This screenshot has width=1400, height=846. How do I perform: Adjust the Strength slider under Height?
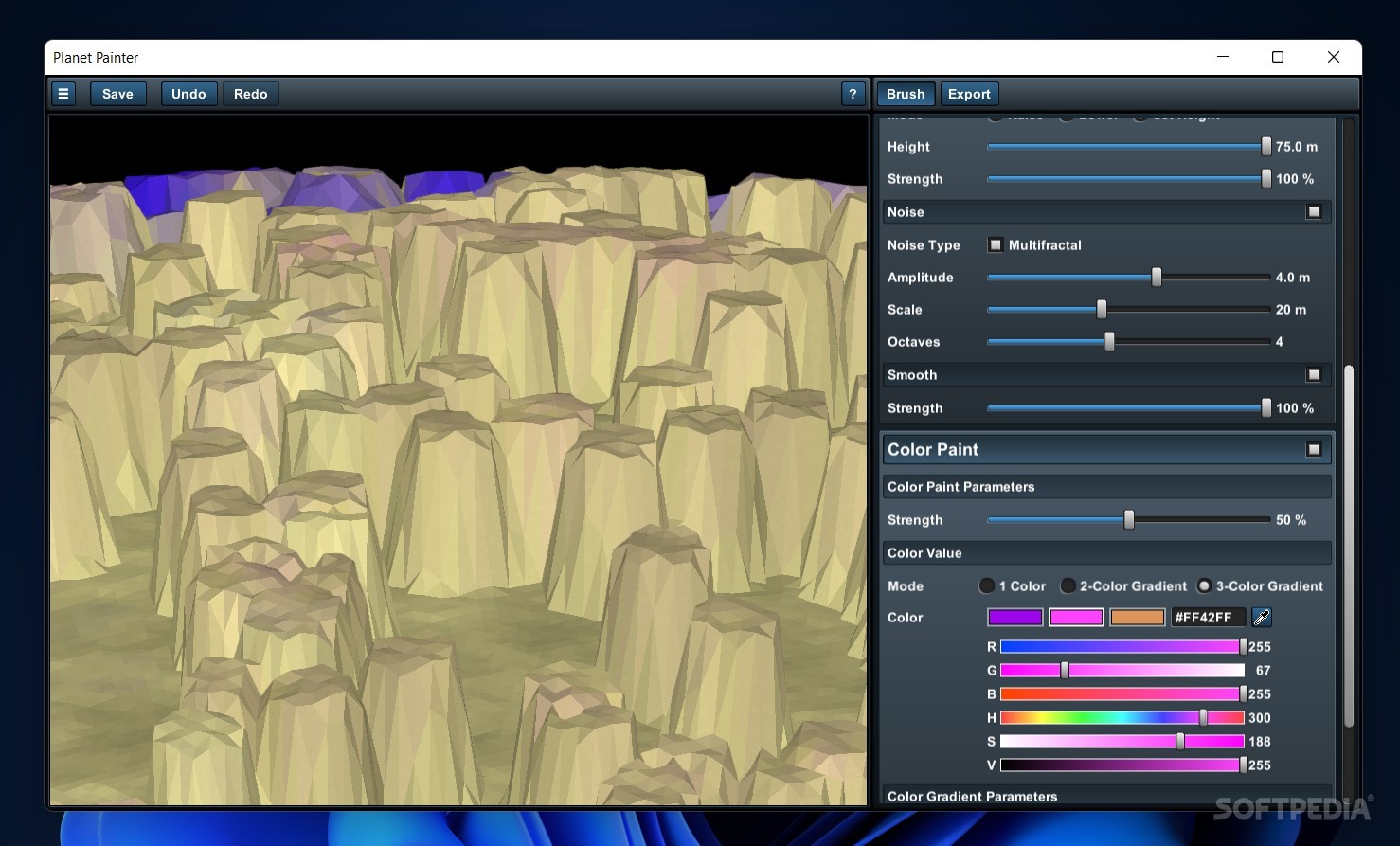(x=1266, y=179)
